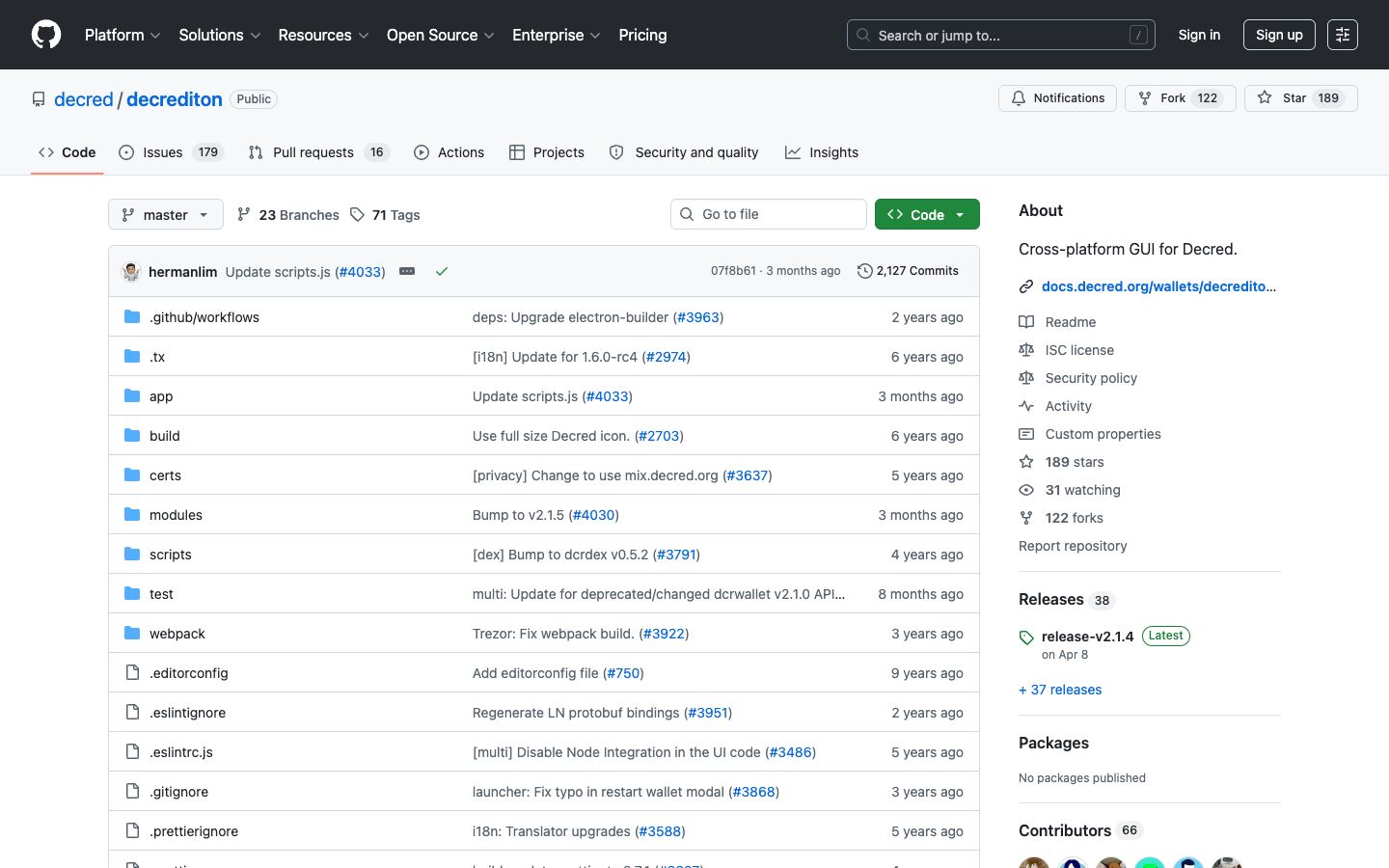
Task: Open the + 37 releases link
Action: (x=1060, y=690)
